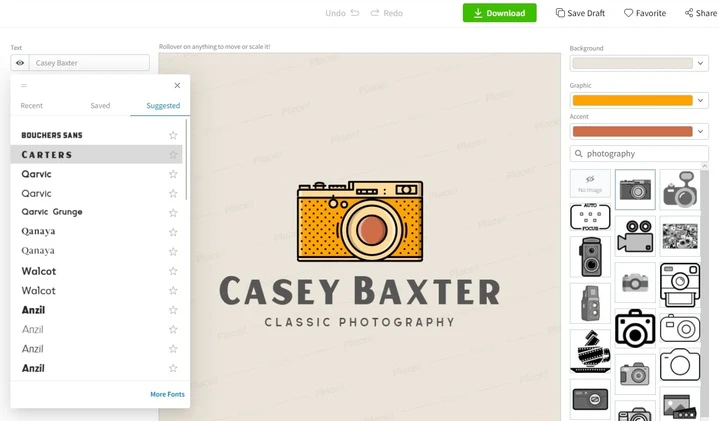Select the instant polaroid camera graphic

[680, 285]
